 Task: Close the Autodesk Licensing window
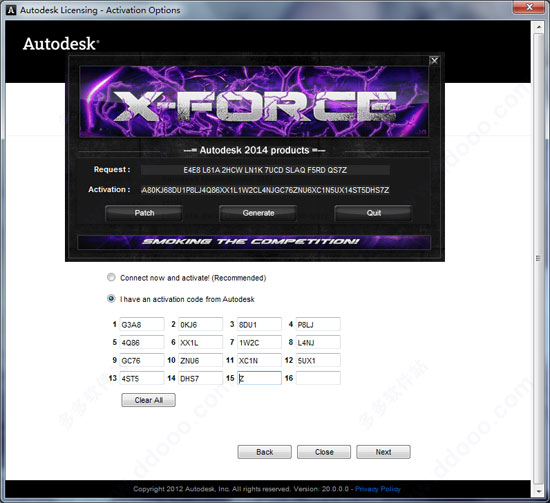(x=529, y=7)
